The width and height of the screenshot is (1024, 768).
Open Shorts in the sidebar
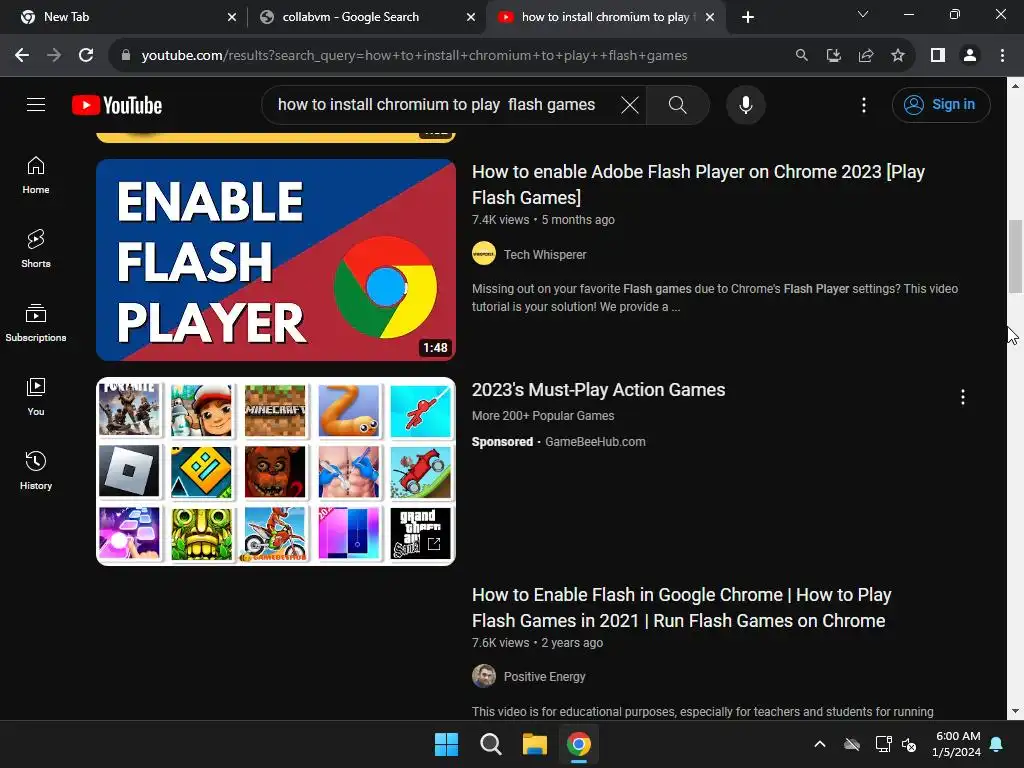tap(36, 249)
